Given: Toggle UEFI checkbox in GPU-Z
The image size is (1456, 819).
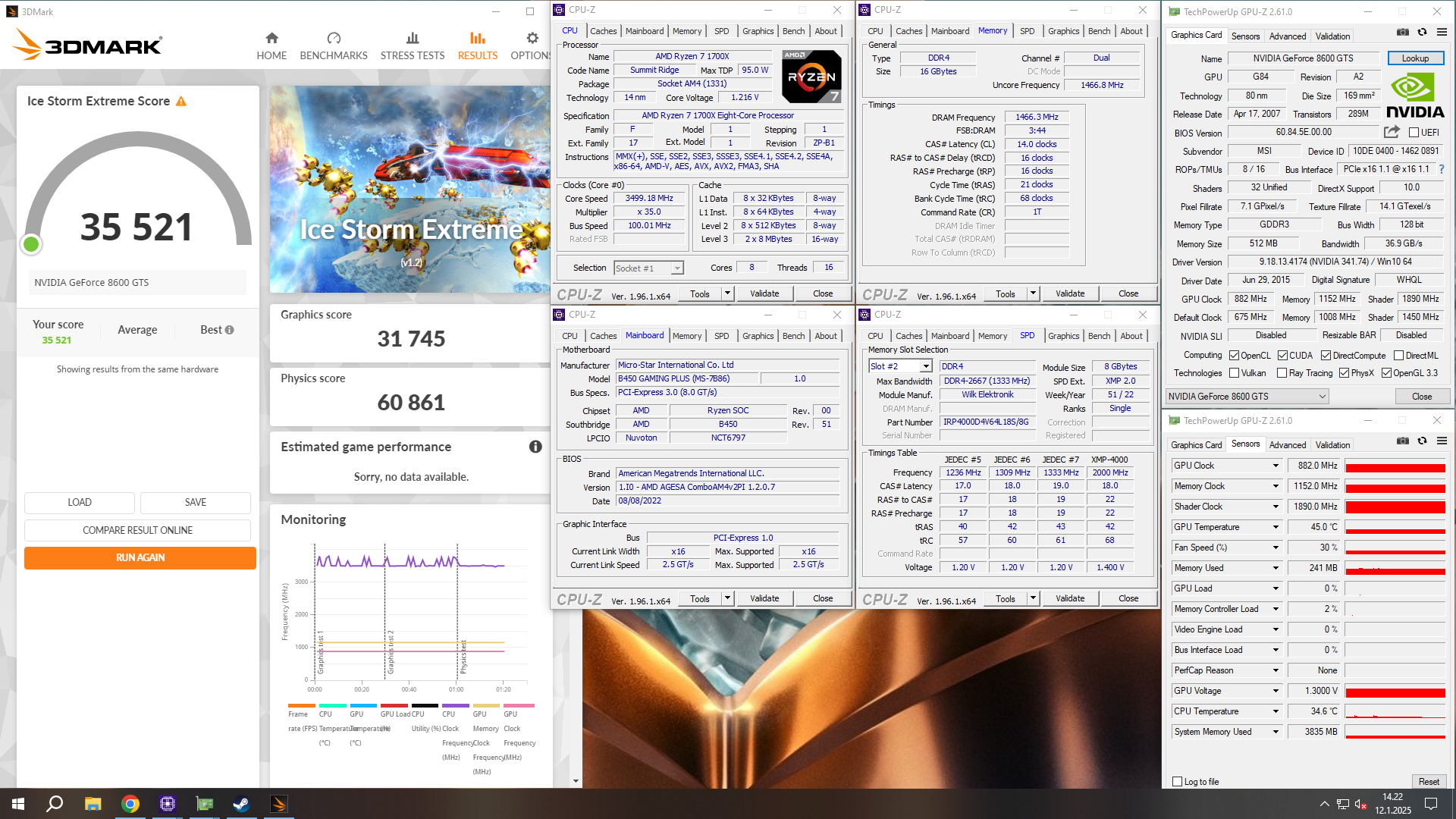Looking at the screenshot, I should (x=1414, y=133).
